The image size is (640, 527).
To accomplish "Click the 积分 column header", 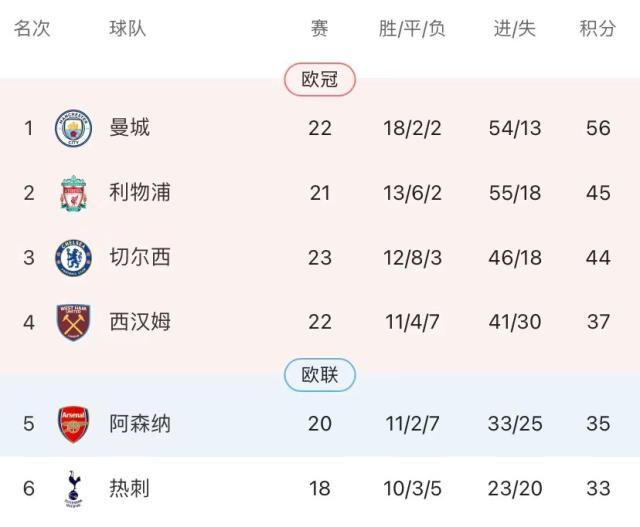I will (597, 29).
